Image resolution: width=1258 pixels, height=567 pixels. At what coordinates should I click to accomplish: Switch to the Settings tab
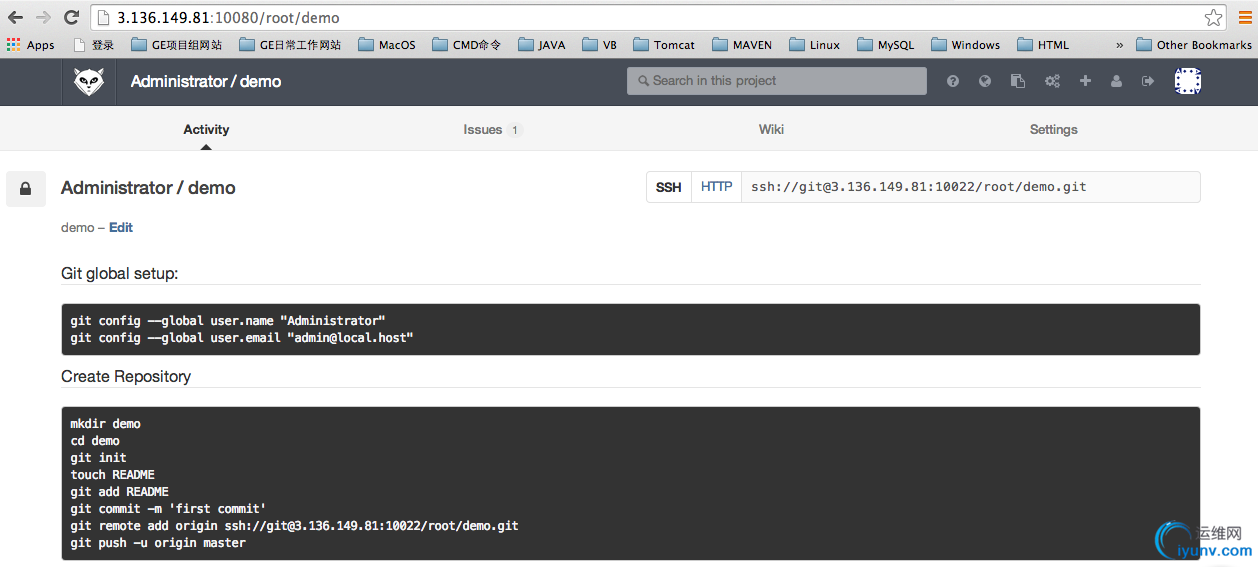pyautogui.click(x=1054, y=129)
